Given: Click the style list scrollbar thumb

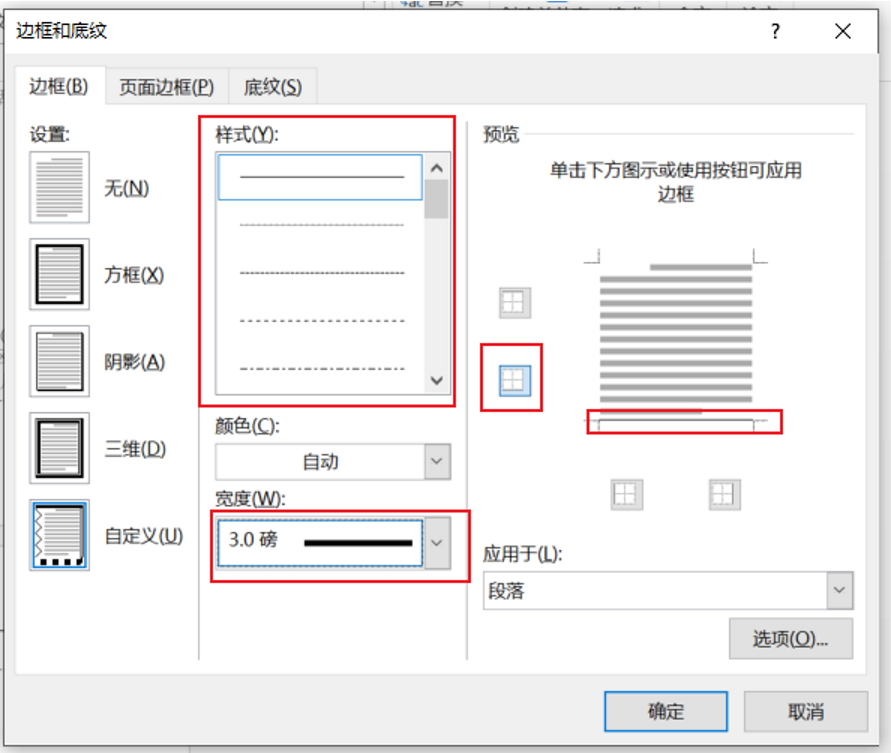Looking at the screenshot, I should pos(436,199).
